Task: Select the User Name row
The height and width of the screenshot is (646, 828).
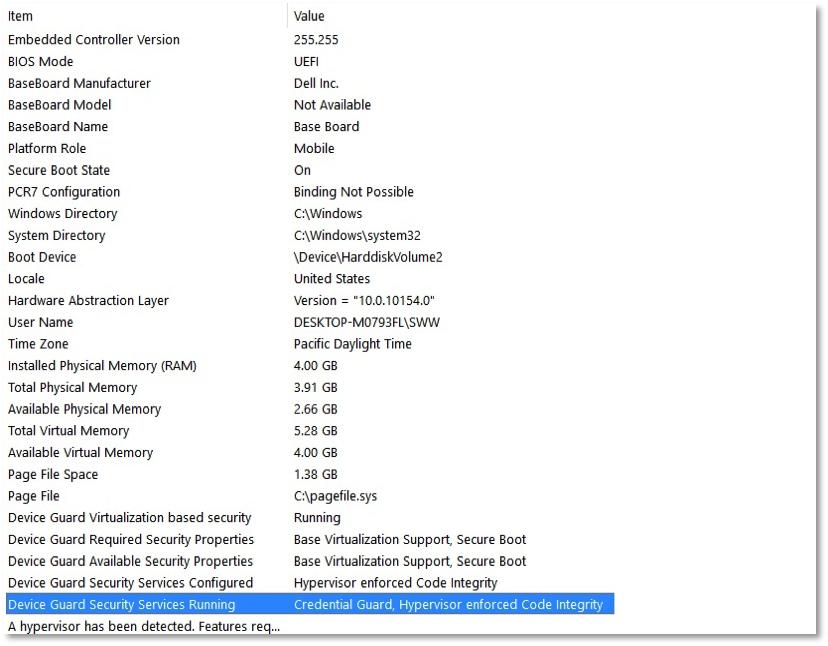Action: coord(40,322)
